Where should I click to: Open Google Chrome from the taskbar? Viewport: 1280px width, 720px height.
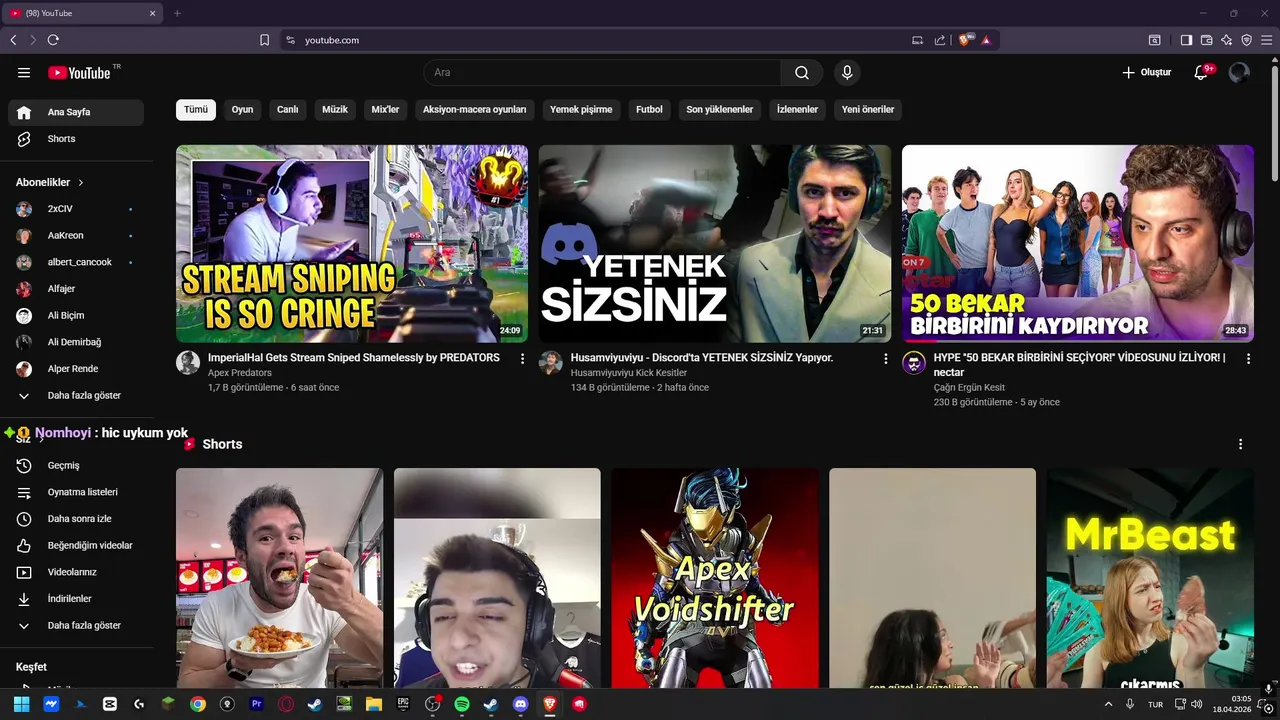coord(198,704)
